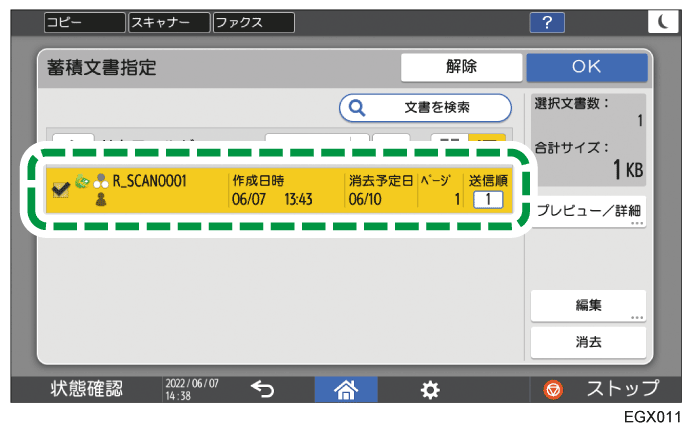Image resolution: width=691 pixels, height=427 pixels.
Task: Tap the user icon under R_SCAN0001
Action: click(101, 200)
